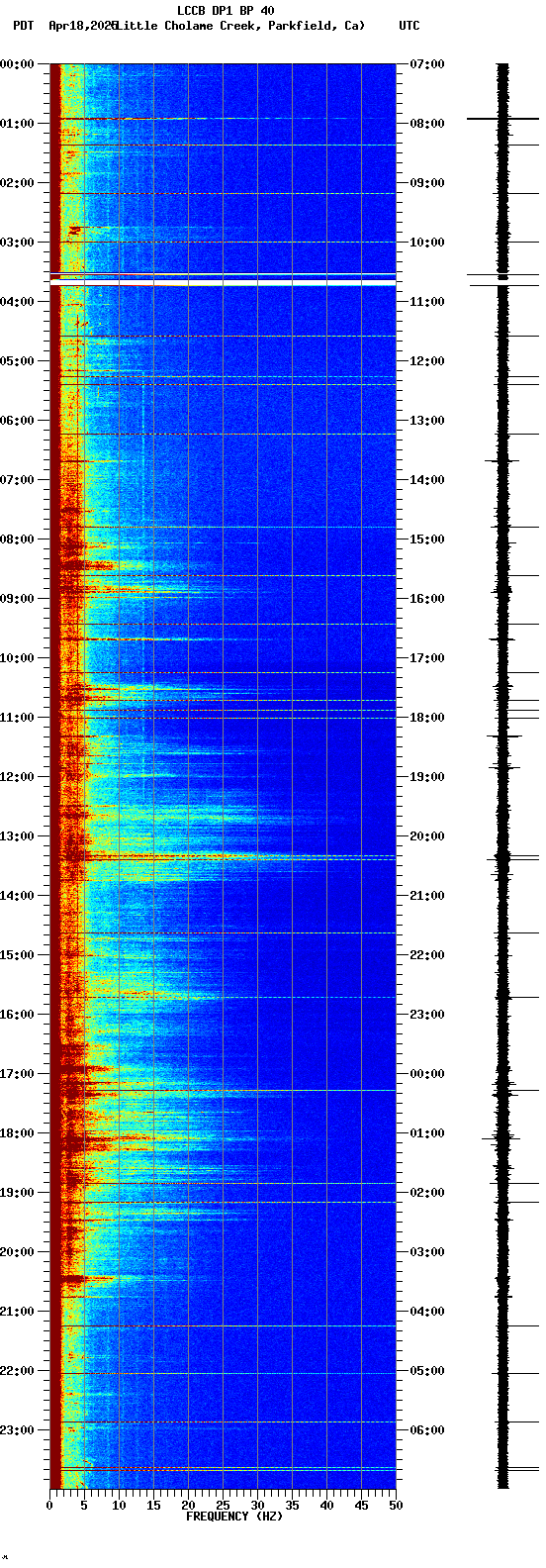
Task: Click the '45' tick on the frequency axis
Action: pos(361,1506)
